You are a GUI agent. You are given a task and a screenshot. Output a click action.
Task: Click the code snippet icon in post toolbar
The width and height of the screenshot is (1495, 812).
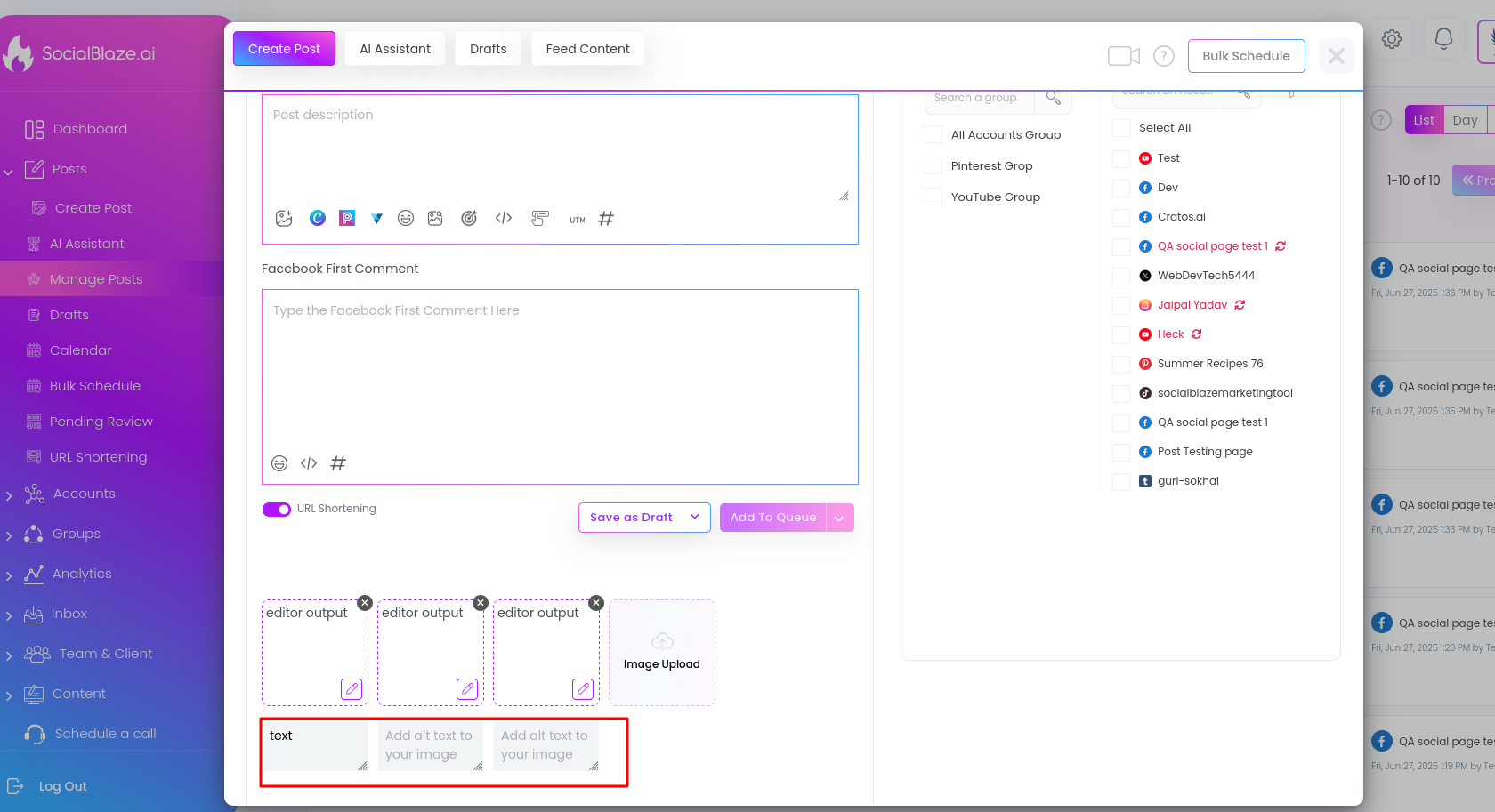(504, 218)
